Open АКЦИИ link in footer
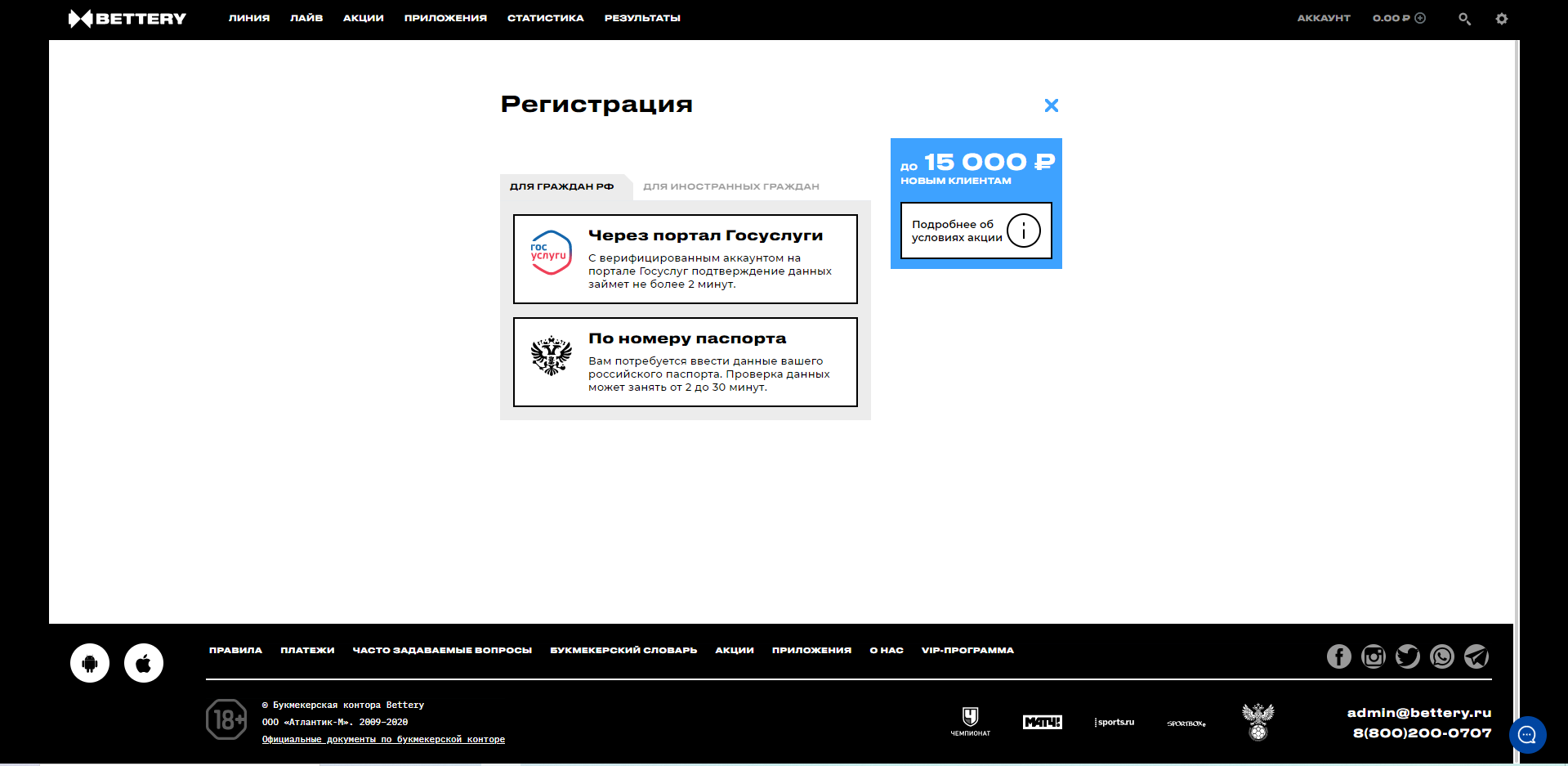This screenshot has width=1568, height=766. 735,651
